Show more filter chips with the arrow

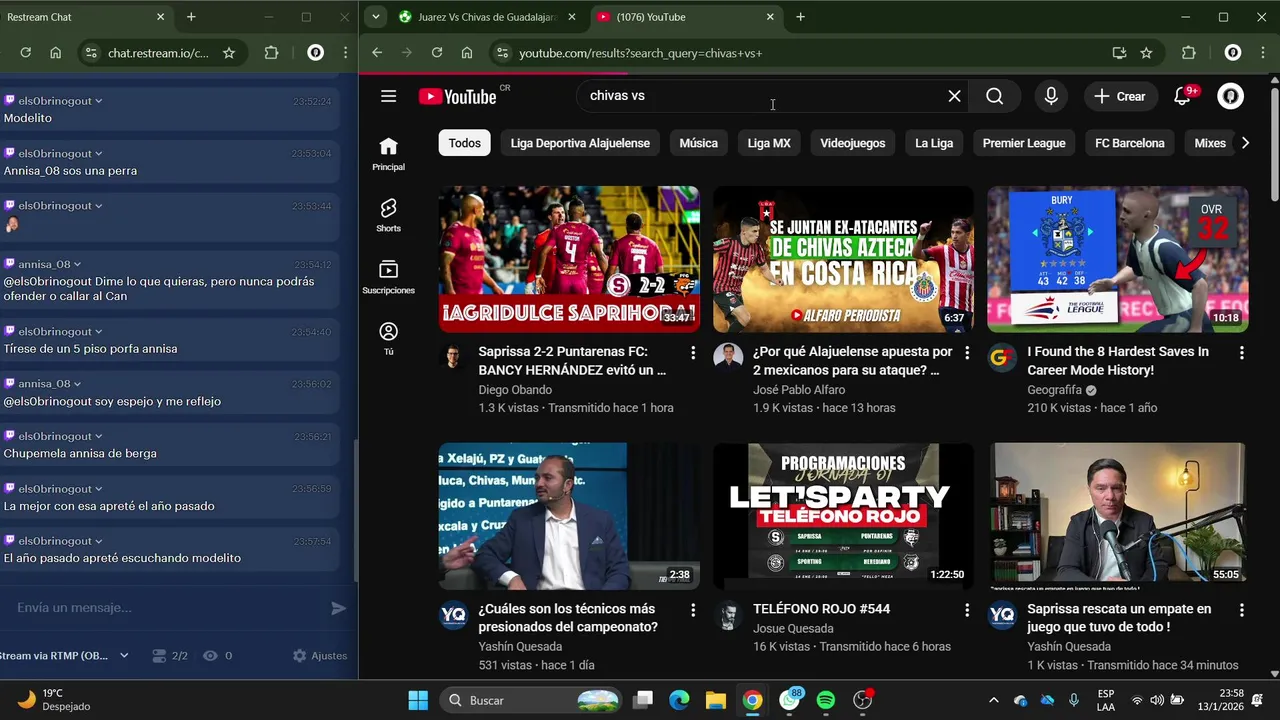coord(1245,143)
